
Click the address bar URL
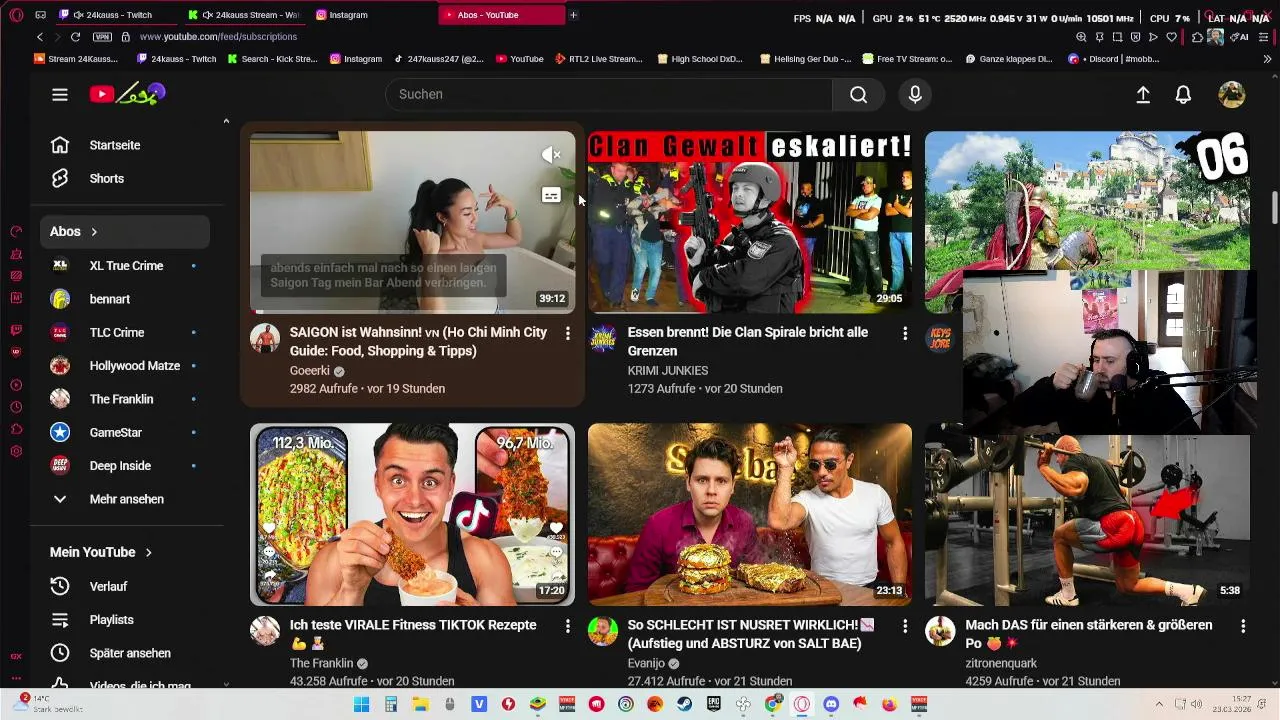pyautogui.click(x=218, y=37)
